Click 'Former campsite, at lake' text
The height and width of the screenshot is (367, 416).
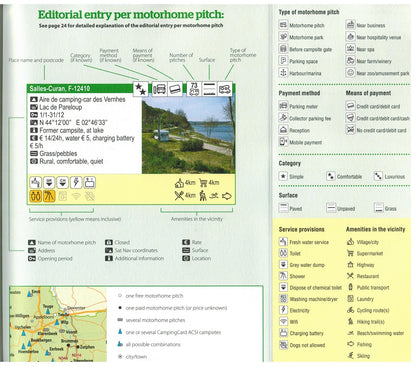(x=71, y=130)
